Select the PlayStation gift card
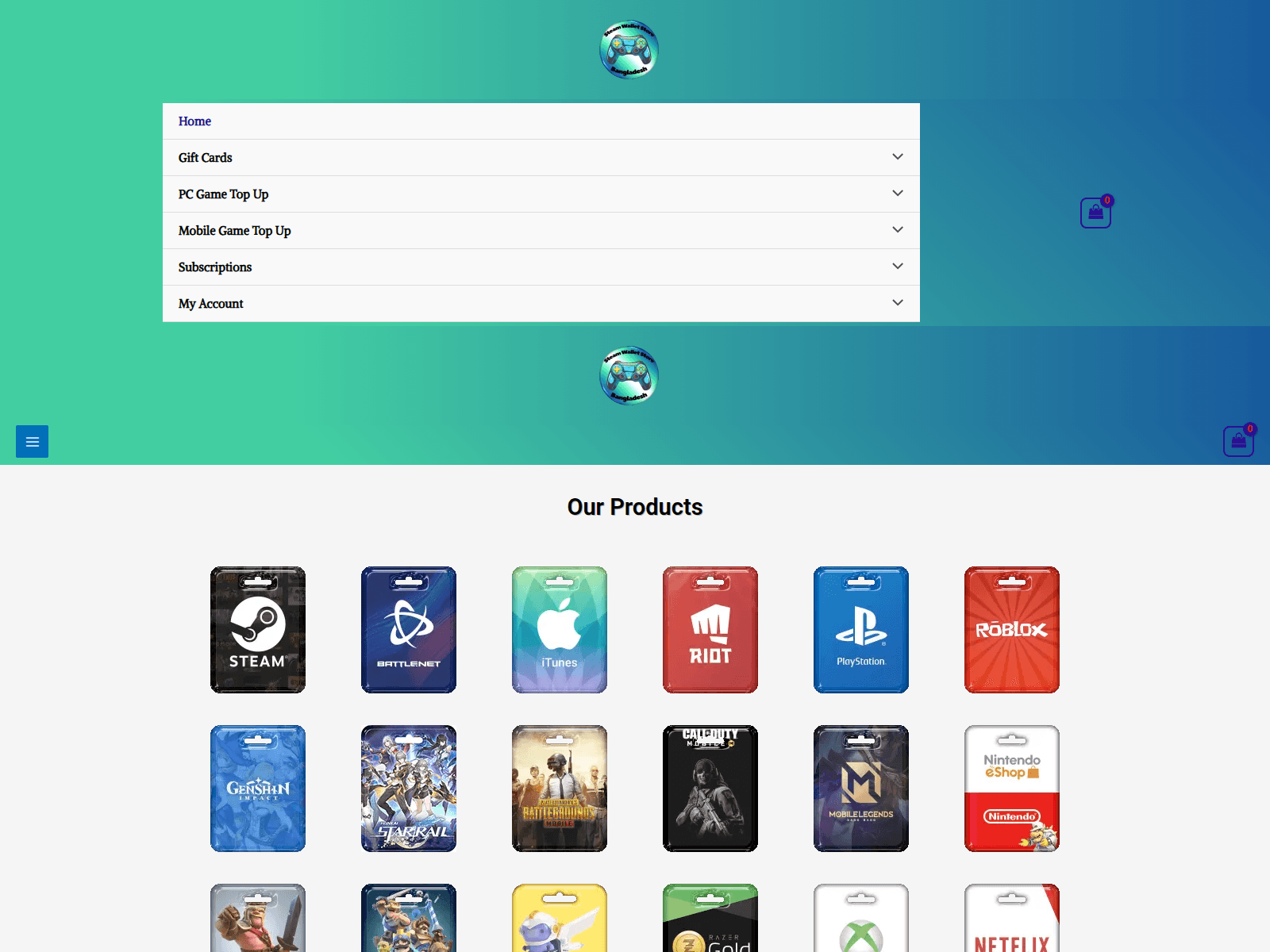1270x952 pixels. 861,630
